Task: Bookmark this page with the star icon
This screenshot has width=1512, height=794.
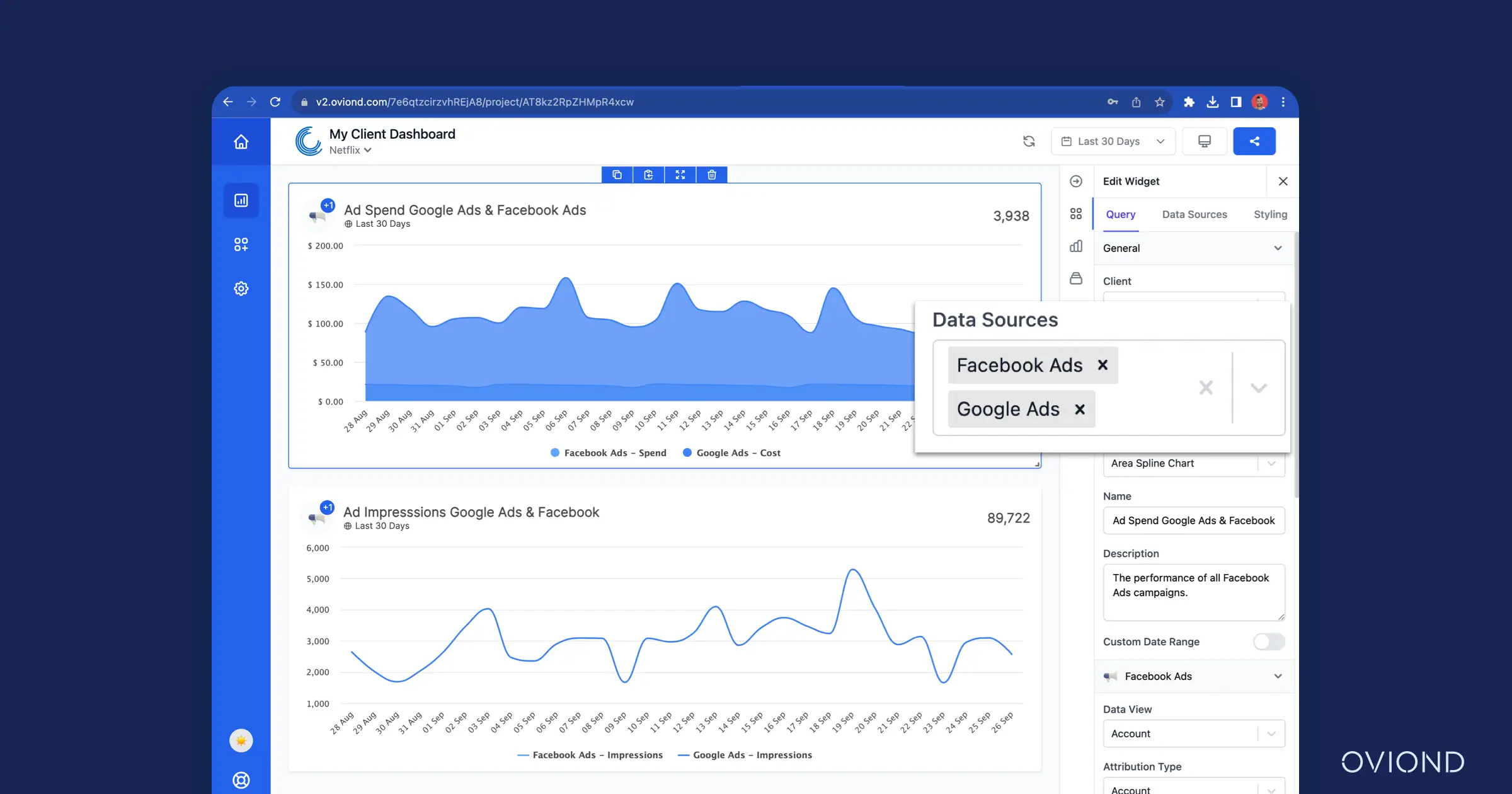Action: point(1160,102)
